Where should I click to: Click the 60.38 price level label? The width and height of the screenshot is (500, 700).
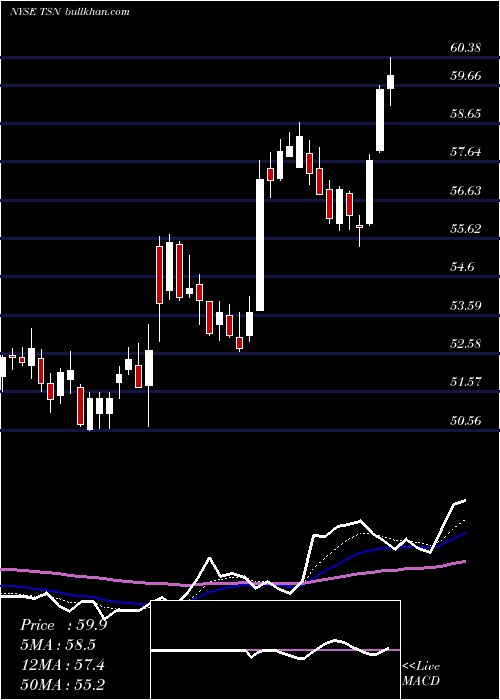click(x=466, y=47)
